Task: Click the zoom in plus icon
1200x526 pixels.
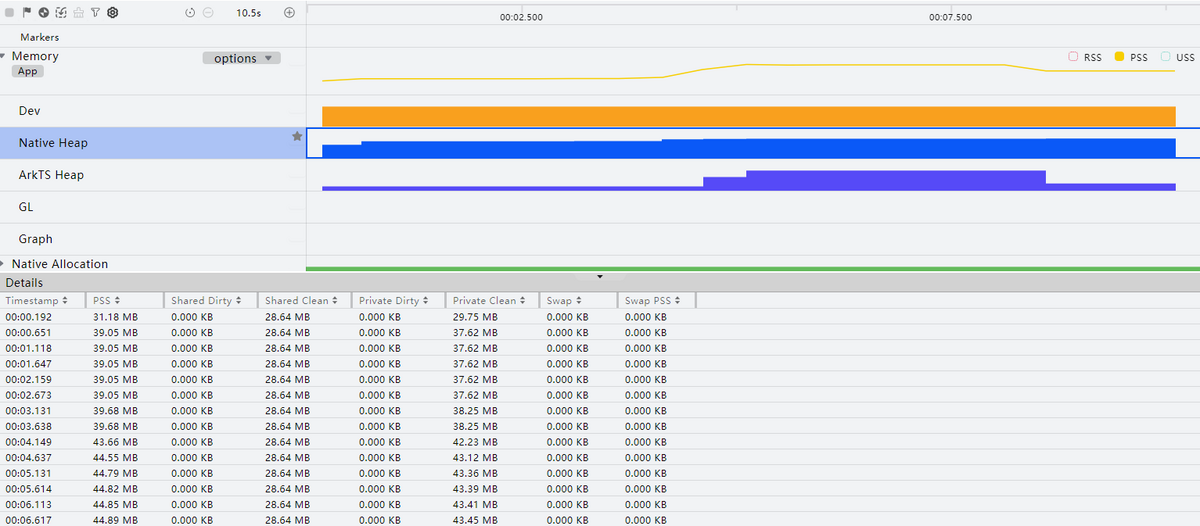Action: click(x=289, y=13)
